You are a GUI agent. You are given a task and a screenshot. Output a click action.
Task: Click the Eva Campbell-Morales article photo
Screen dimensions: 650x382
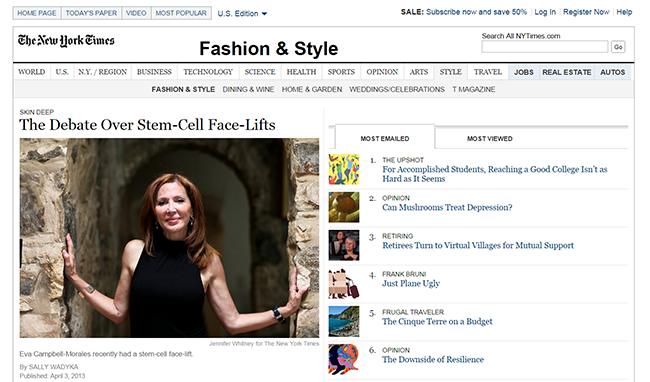pos(169,238)
